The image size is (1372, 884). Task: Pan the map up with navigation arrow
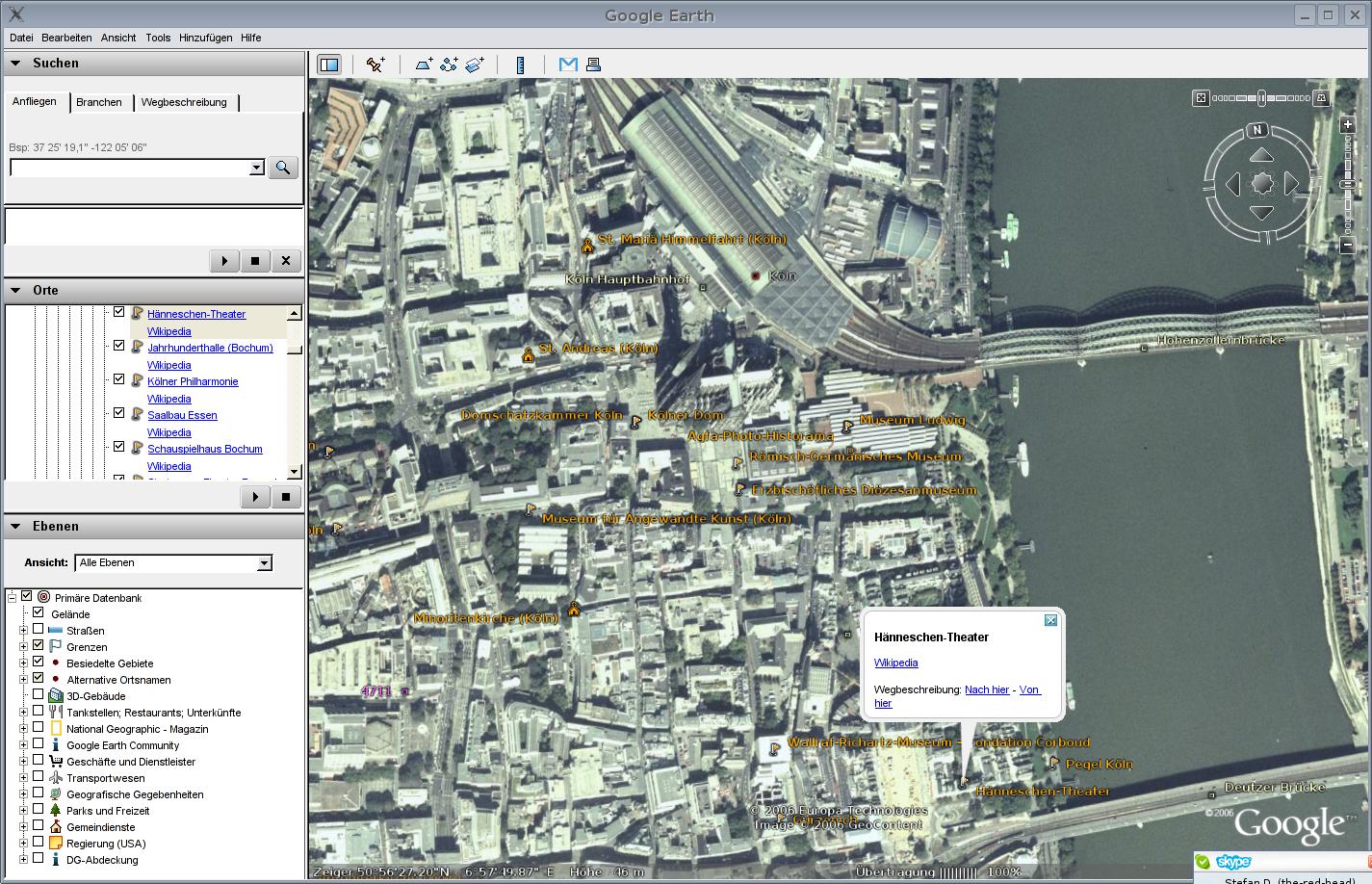coord(1261,155)
